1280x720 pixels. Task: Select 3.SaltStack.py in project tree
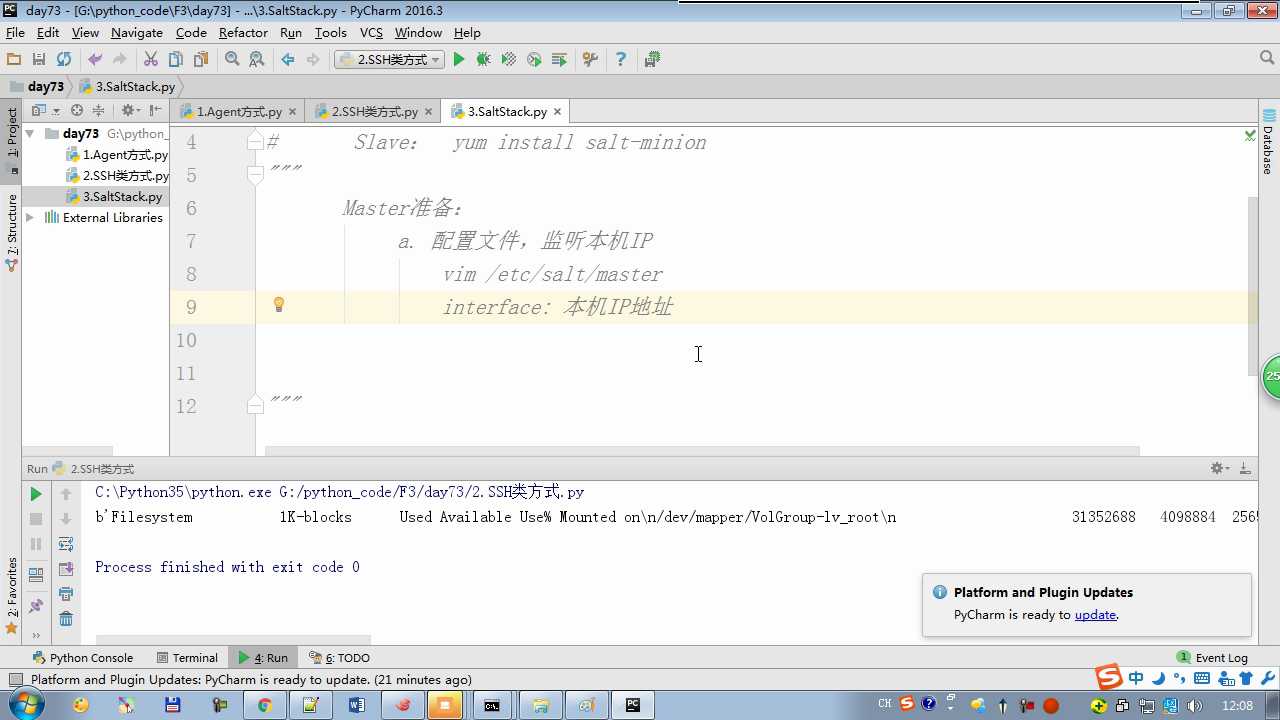[113, 197]
